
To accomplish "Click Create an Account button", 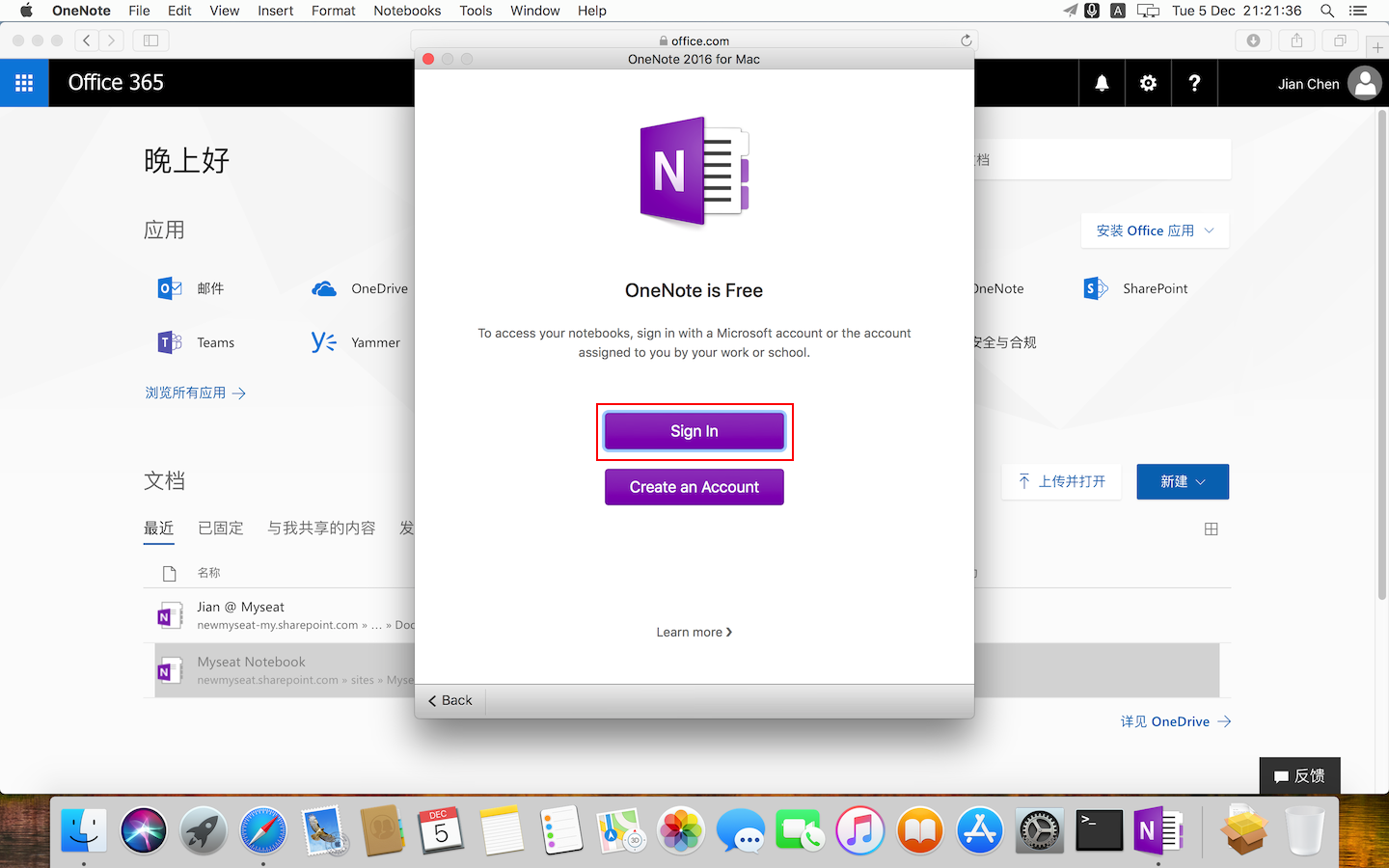I will point(694,487).
